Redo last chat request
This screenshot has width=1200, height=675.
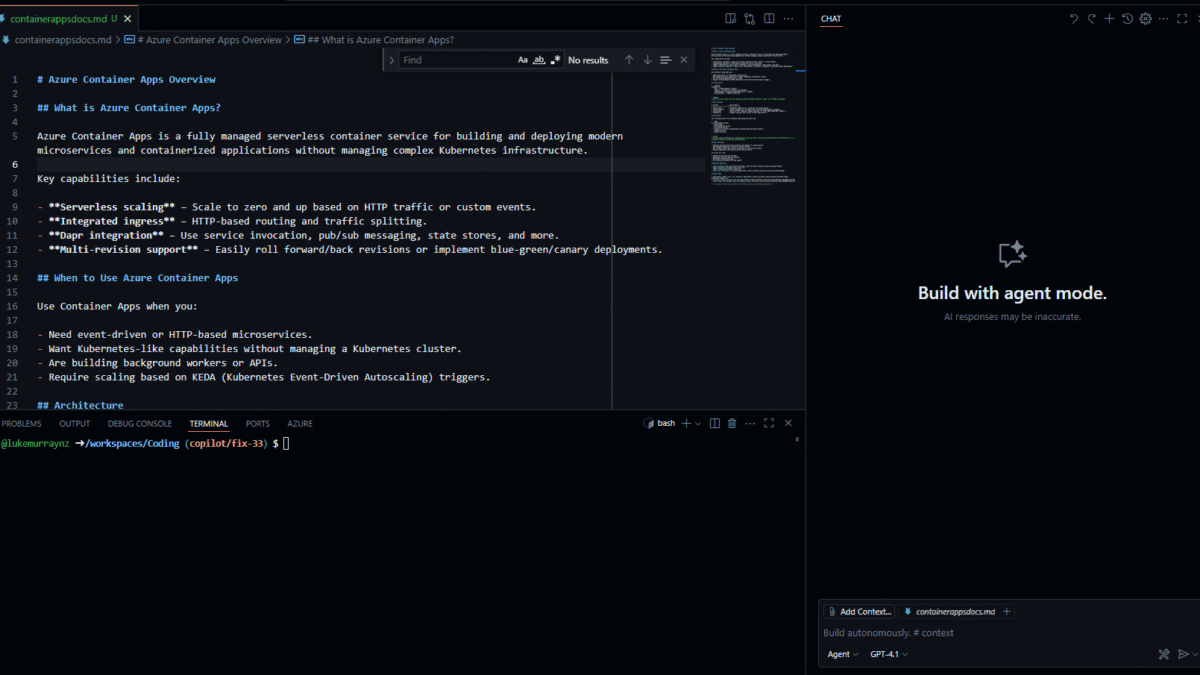coord(1092,18)
